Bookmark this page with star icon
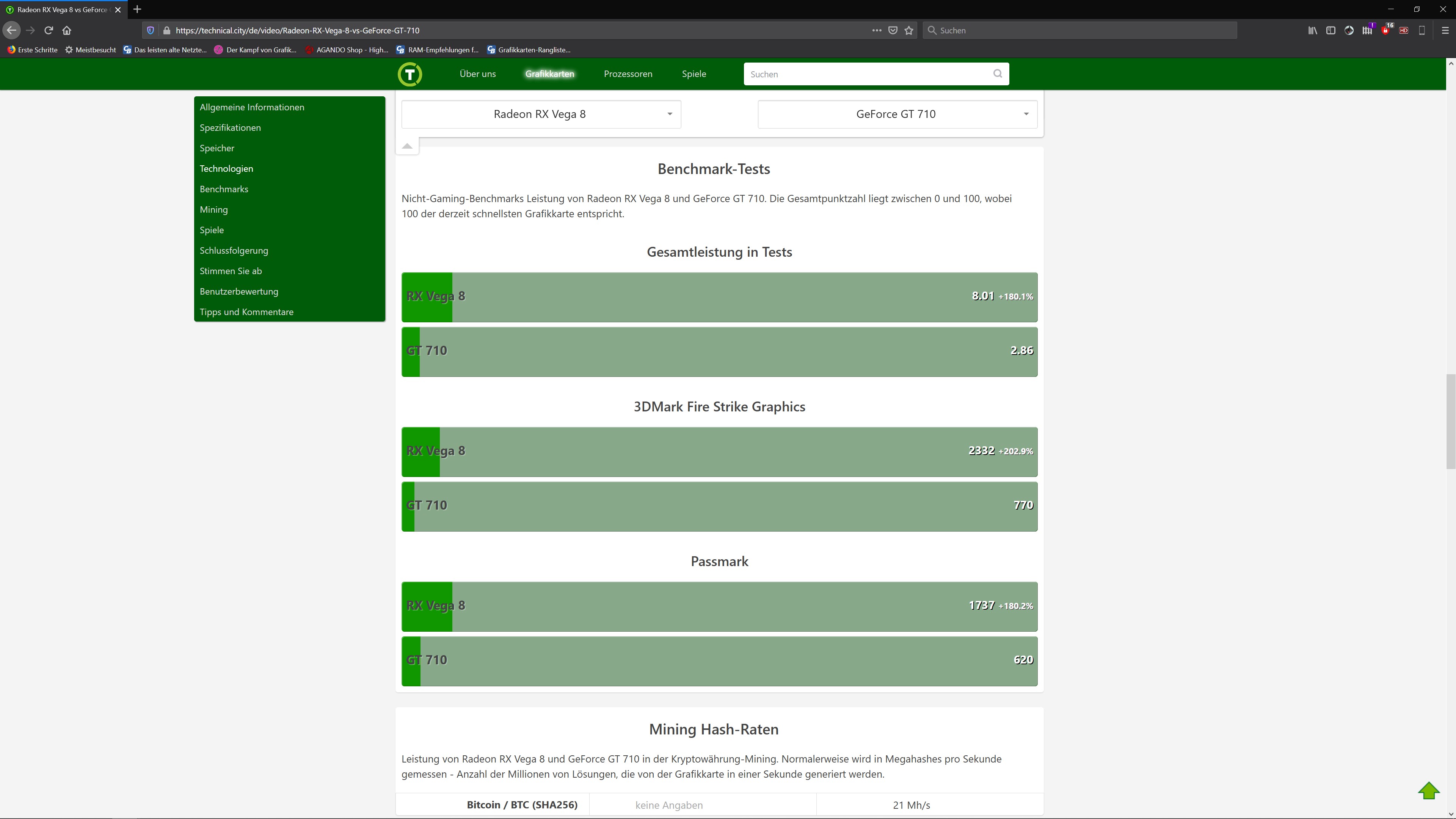This screenshot has width=1456, height=819. pyautogui.click(x=909, y=30)
